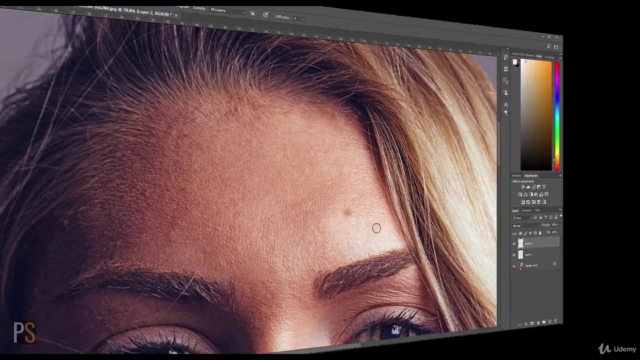
Task: Open the Paragraph panel icon in dock
Action: point(506,113)
